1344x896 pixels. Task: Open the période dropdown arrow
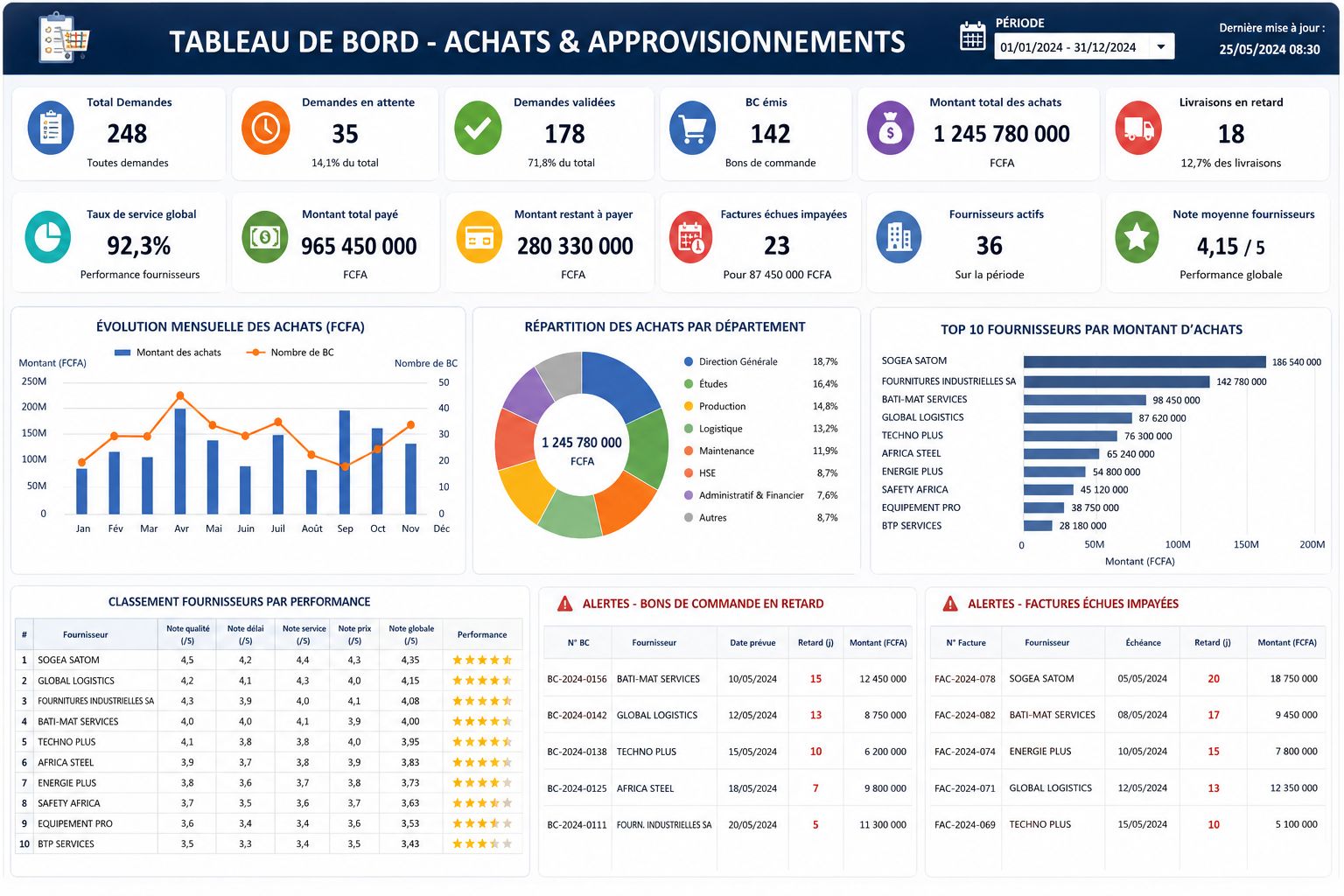(x=1161, y=47)
